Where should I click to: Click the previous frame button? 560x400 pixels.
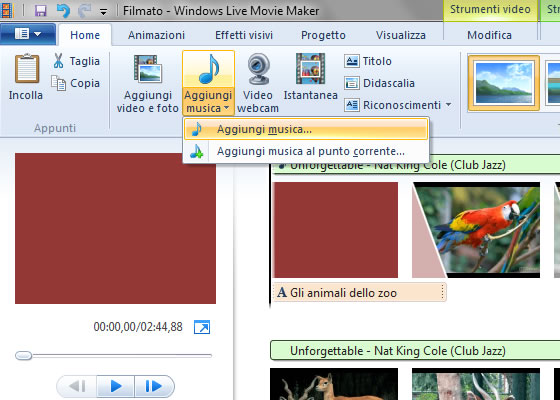pos(77,386)
